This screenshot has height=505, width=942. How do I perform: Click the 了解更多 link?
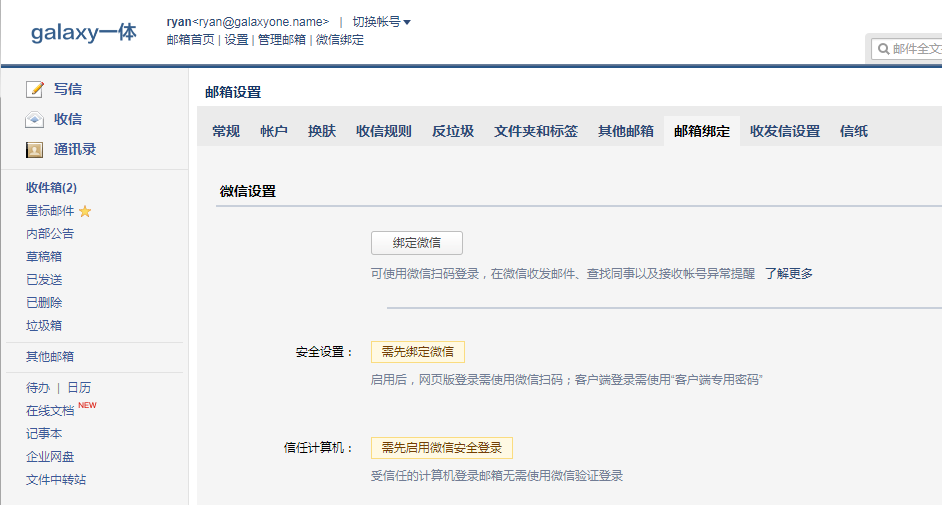pos(789,273)
